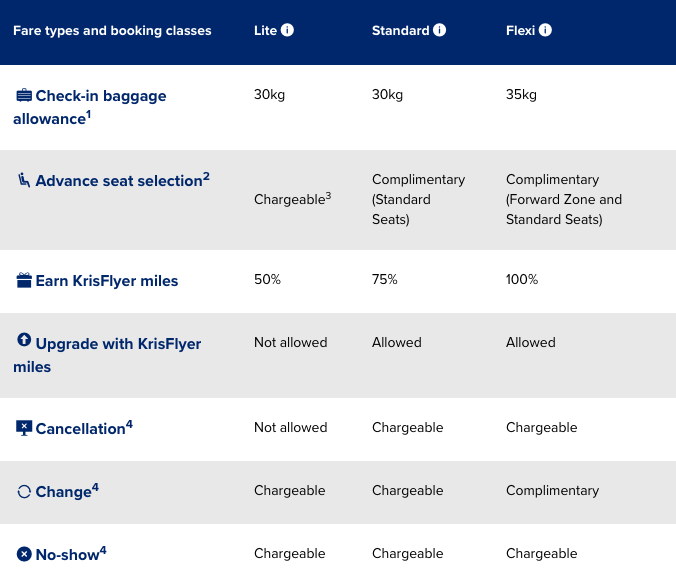
Task: Click the Change row heading
Action: 67,491
